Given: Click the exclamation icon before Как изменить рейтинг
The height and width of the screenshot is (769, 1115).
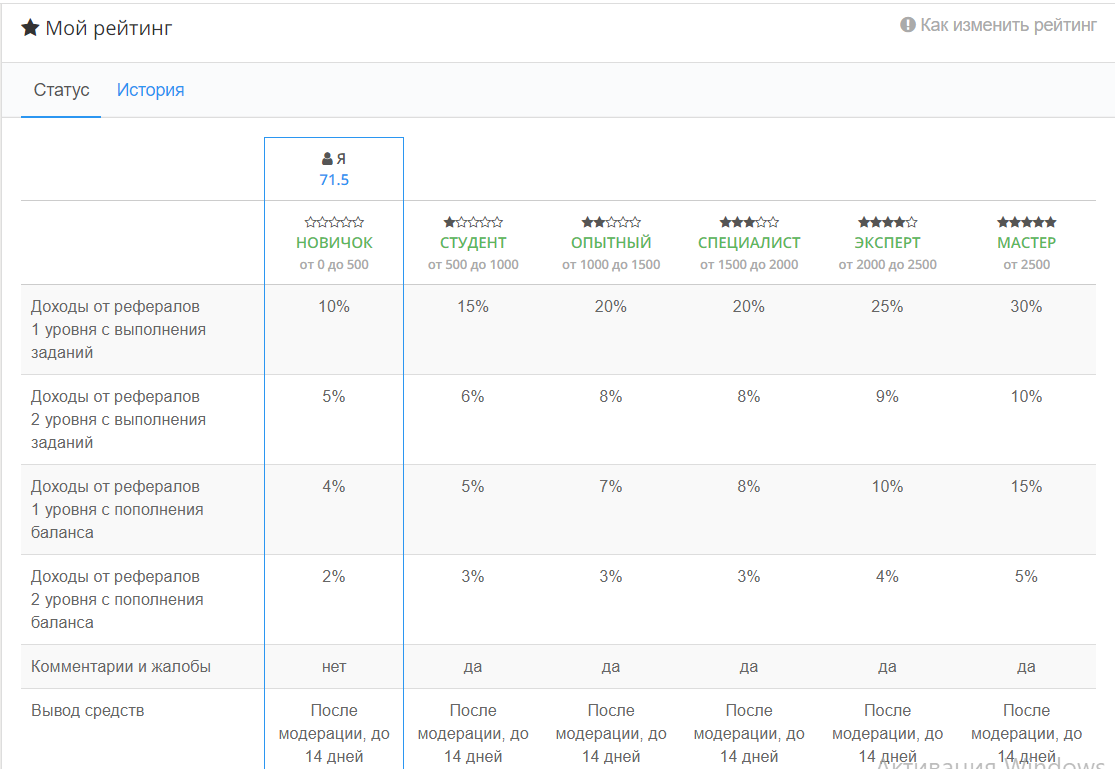Looking at the screenshot, I should (907, 25).
